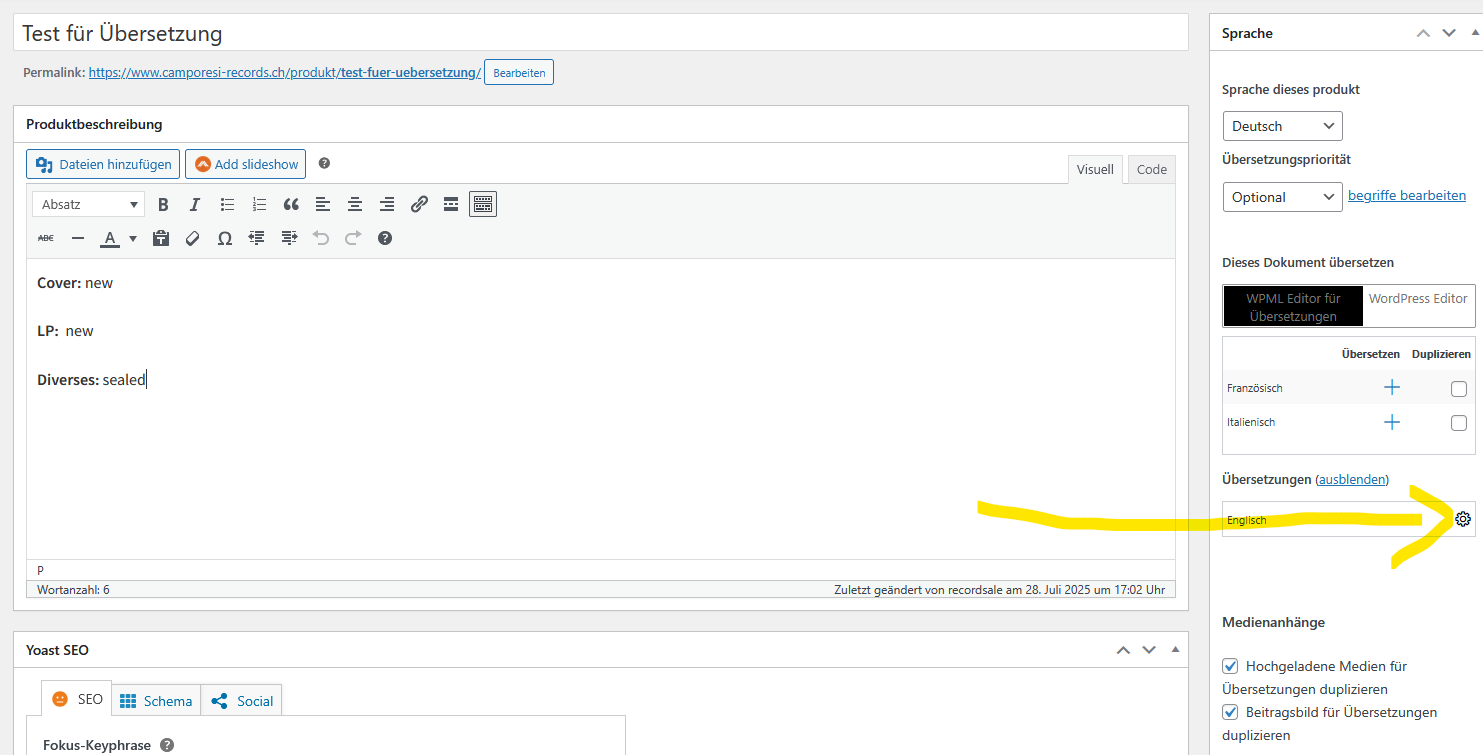
Task: Click Bearbeiten permalink button
Action: (x=519, y=73)
